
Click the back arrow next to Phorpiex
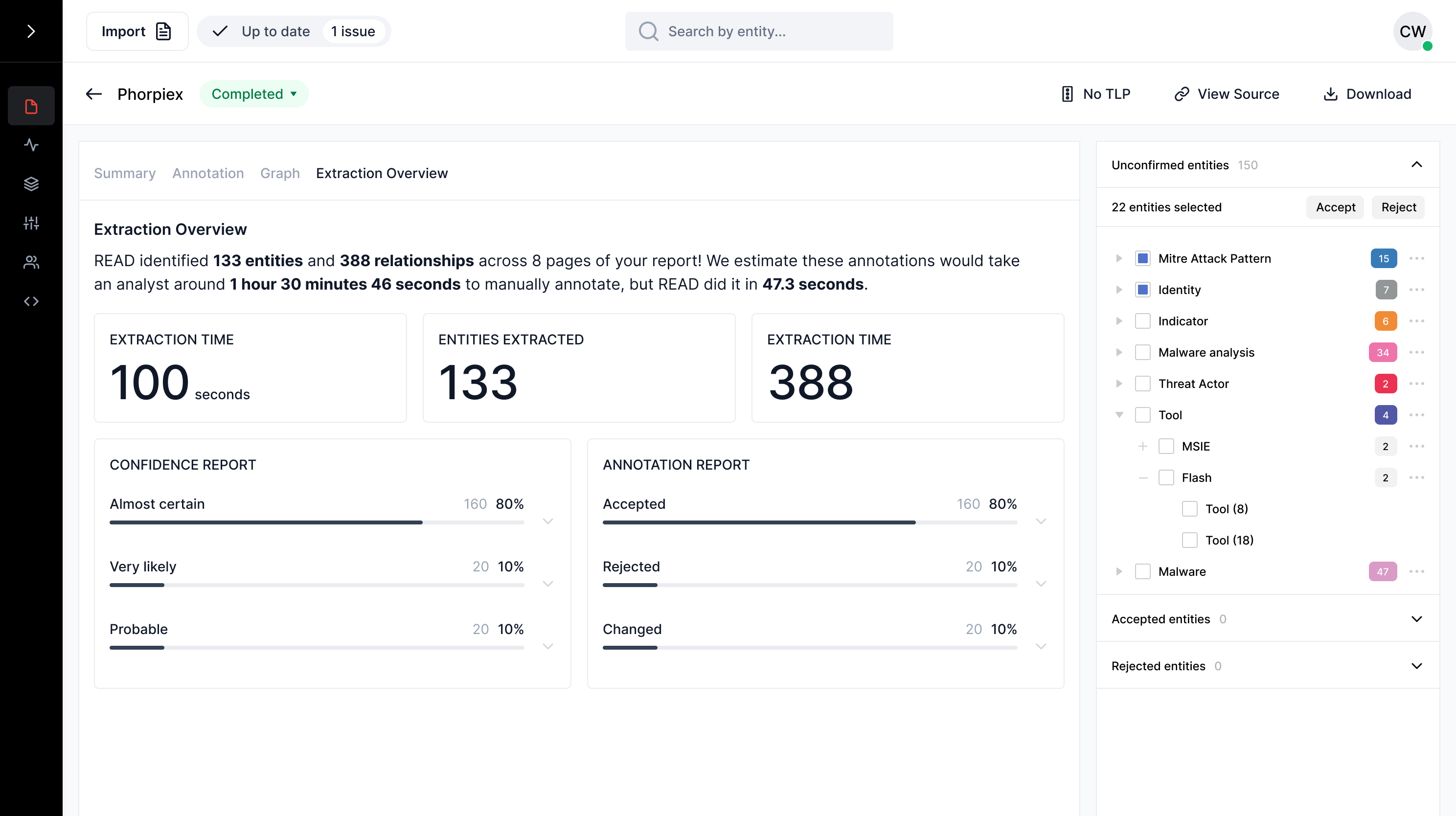point(94,94)
